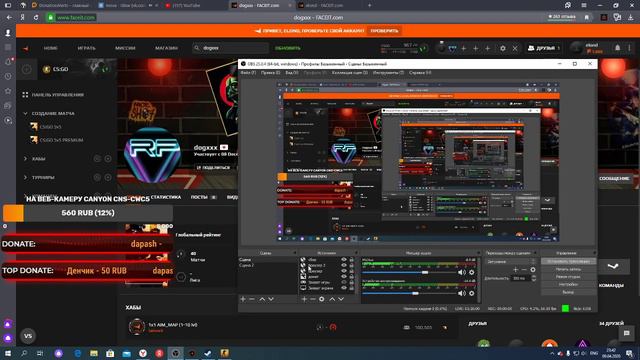This screenshot has width=640, height=360.
Task: Collapse the СОЗДАНИЕ МАТЧА section in FACEIT sidebar
Action: [26, 113]
